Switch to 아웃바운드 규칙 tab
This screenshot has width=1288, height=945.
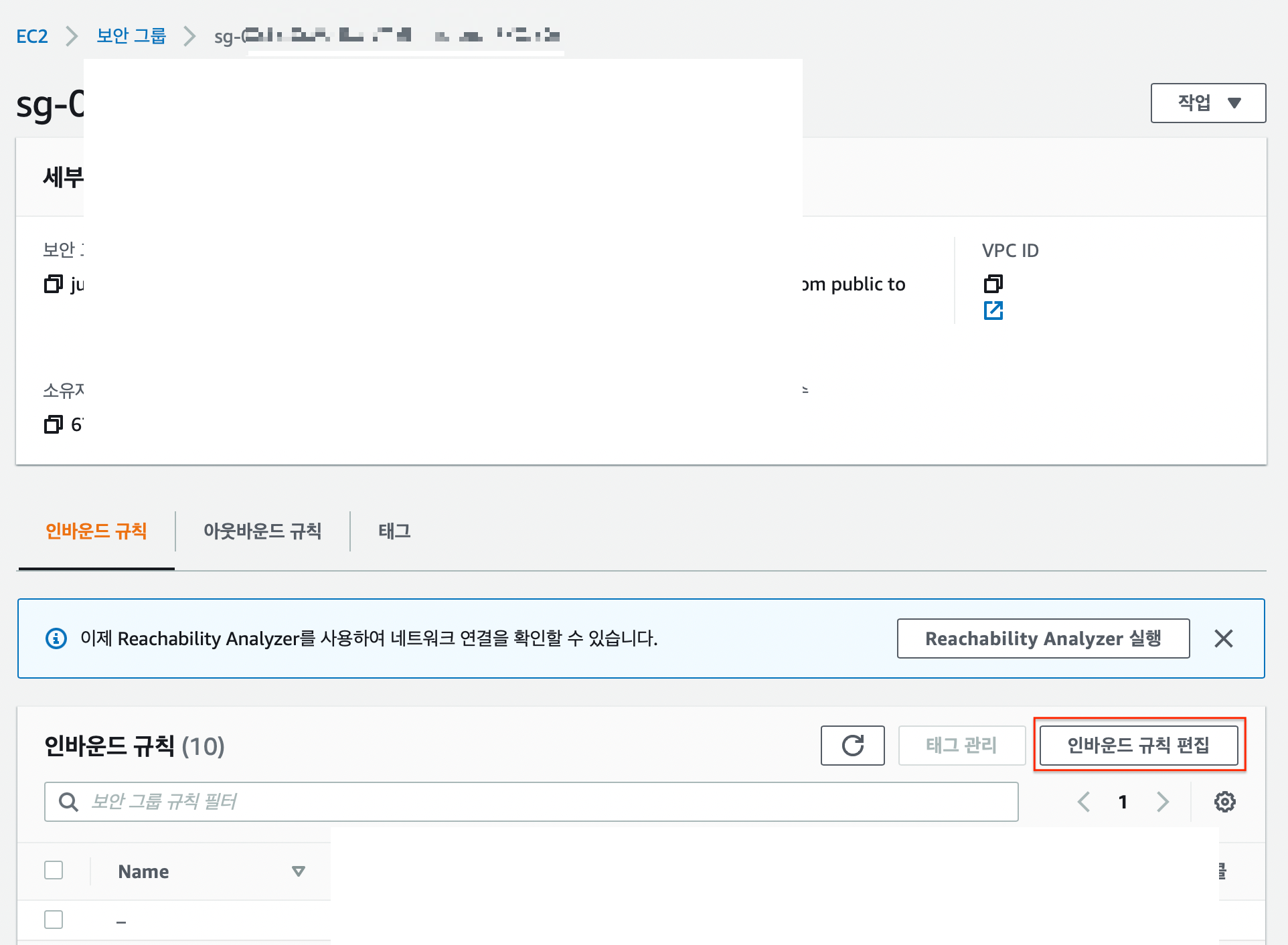pos(262,531)
